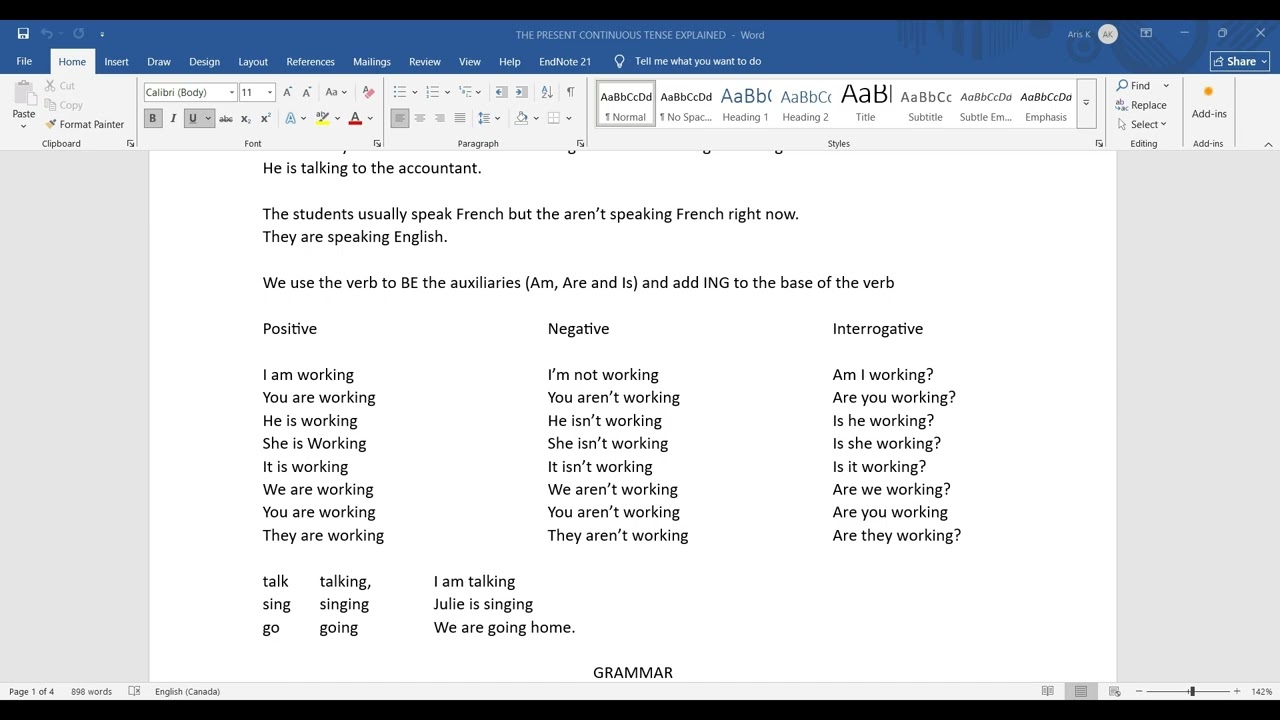Image resolution: width=1280 pixels, height=720 pixels.
Task: Open word count showing 898 words
Action: 91,691
